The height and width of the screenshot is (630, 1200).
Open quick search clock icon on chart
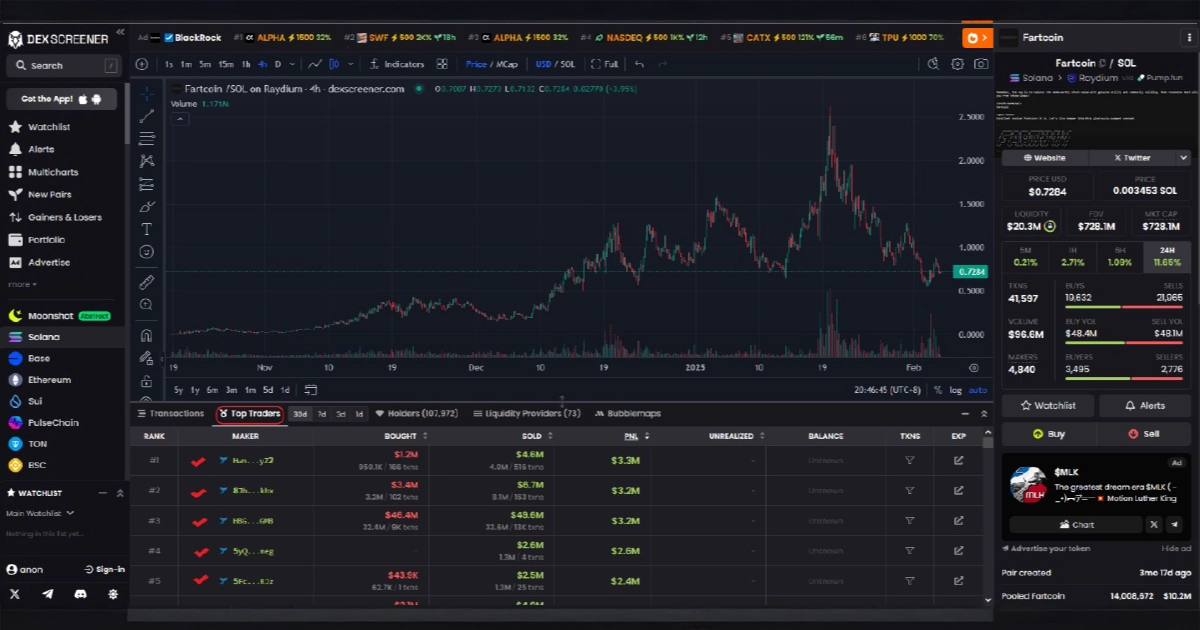[933, 64]
